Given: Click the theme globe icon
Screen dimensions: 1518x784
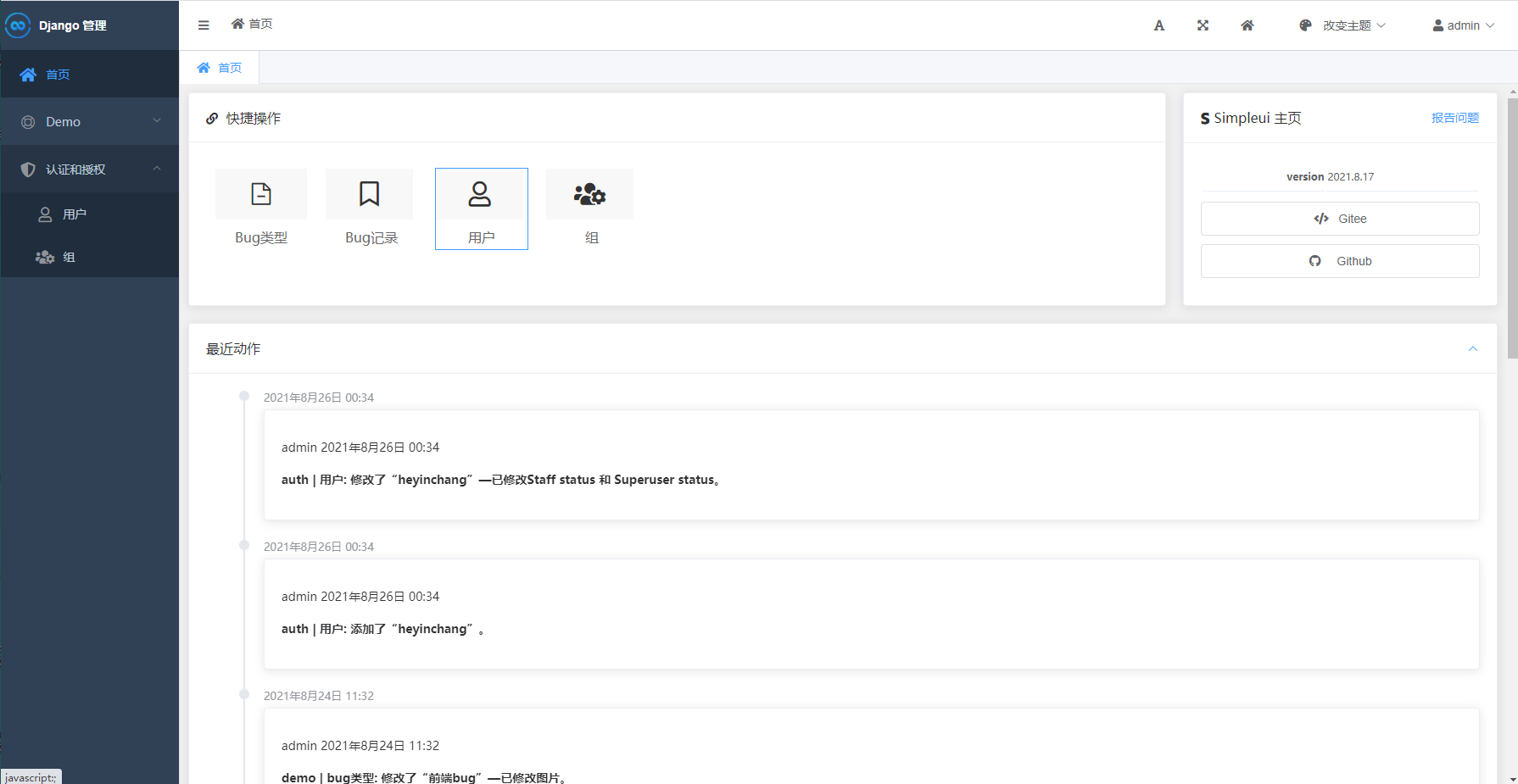Looking at the screenshot, I should click(1303, 25).
